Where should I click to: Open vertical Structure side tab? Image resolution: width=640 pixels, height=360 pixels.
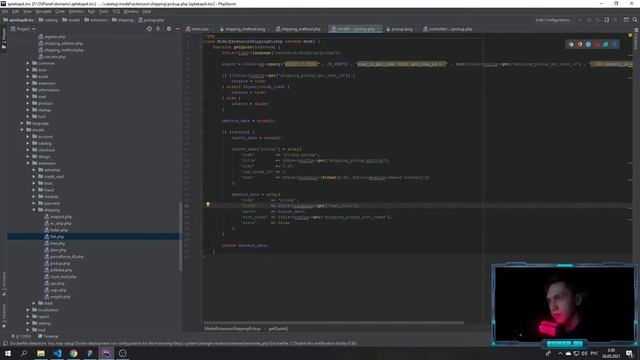[4, 283]
